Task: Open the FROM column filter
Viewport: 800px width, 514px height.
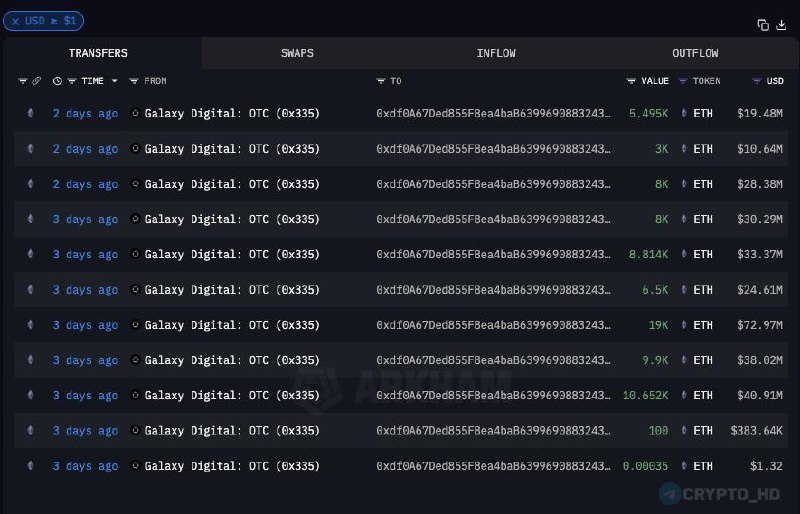Action: [134, 81]
